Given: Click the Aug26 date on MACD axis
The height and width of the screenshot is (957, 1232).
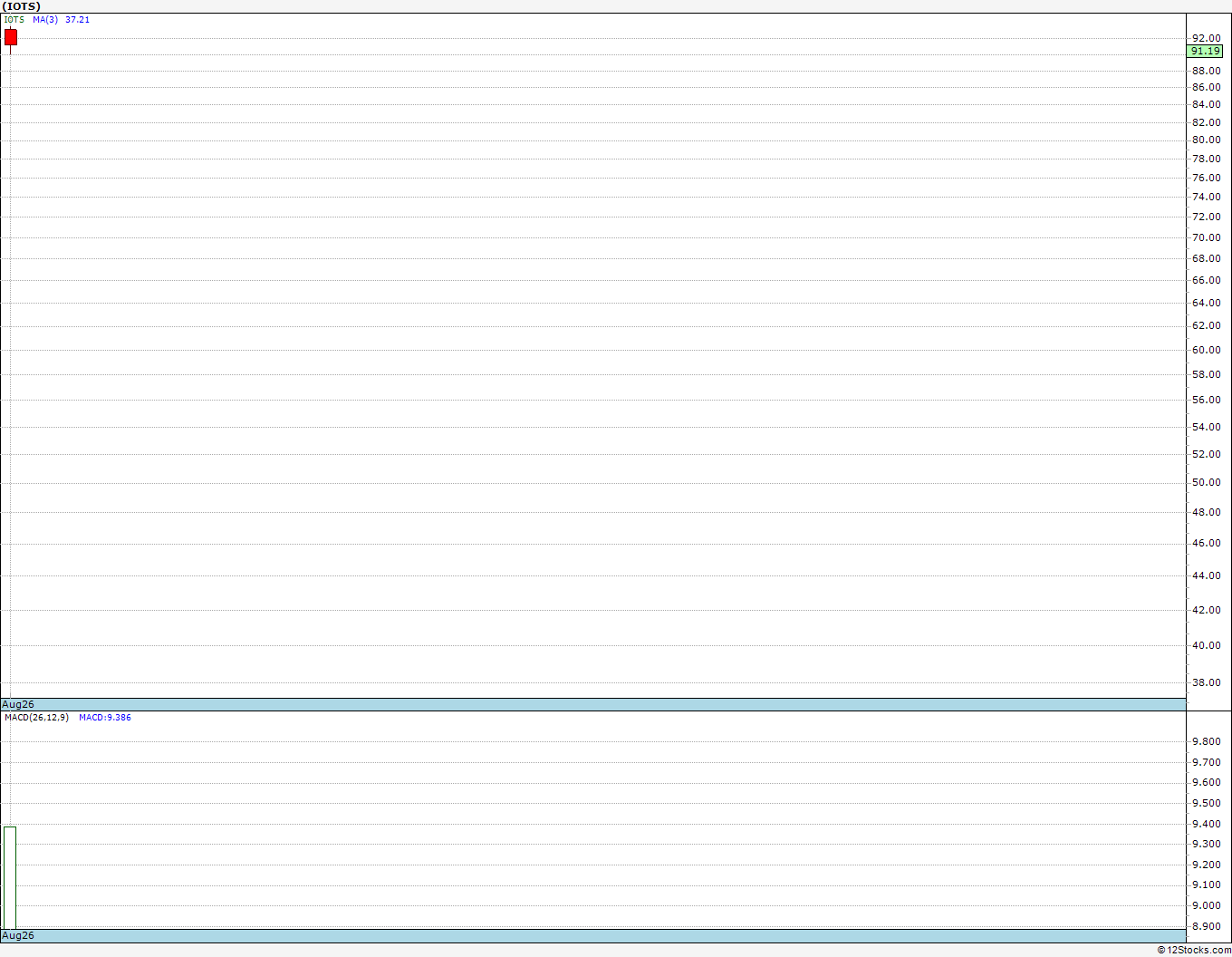Looking at the screenshot, I should pos(18,935).
